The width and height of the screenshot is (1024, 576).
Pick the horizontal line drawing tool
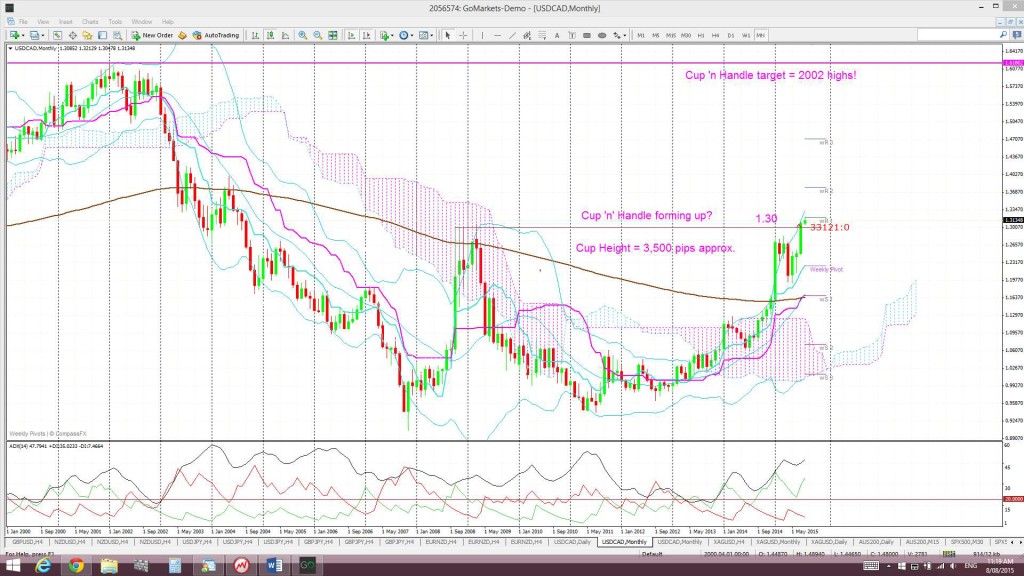497,35
